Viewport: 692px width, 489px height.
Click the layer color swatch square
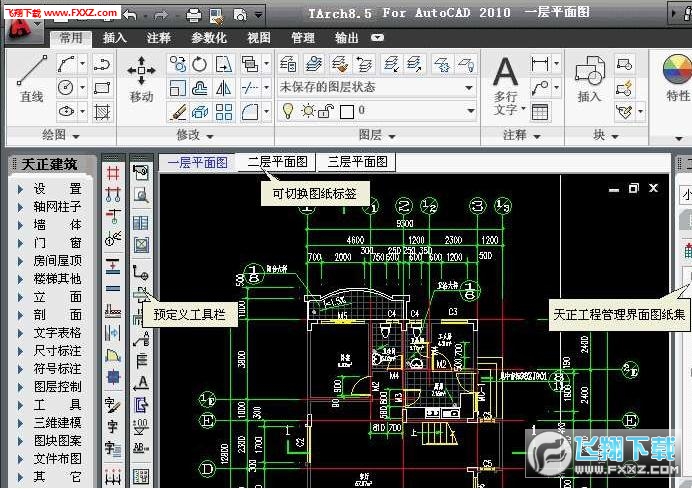click(347, 112)
